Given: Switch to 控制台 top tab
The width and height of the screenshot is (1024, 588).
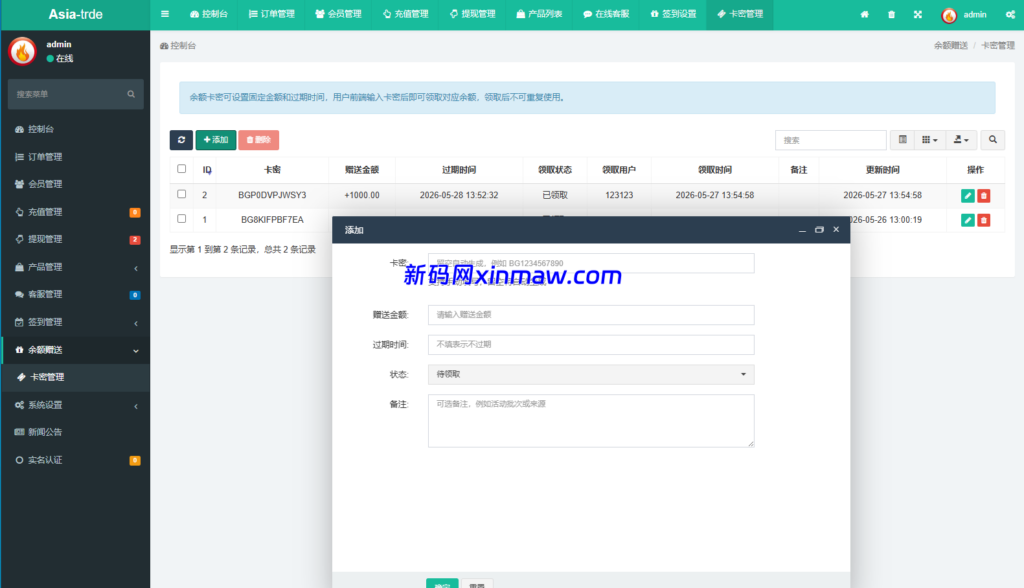Looking at the screenshot, I should click(208, 14).
